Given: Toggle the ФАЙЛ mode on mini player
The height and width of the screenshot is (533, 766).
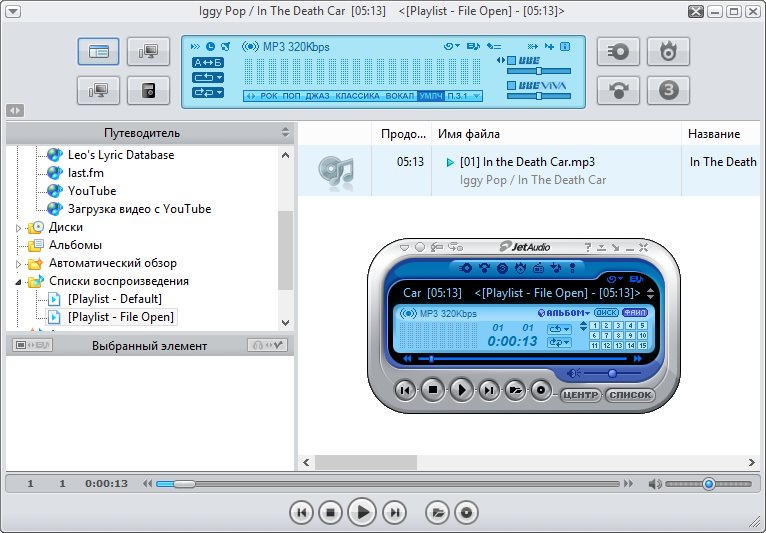Looking at the screenshot, I should point(635,312).
